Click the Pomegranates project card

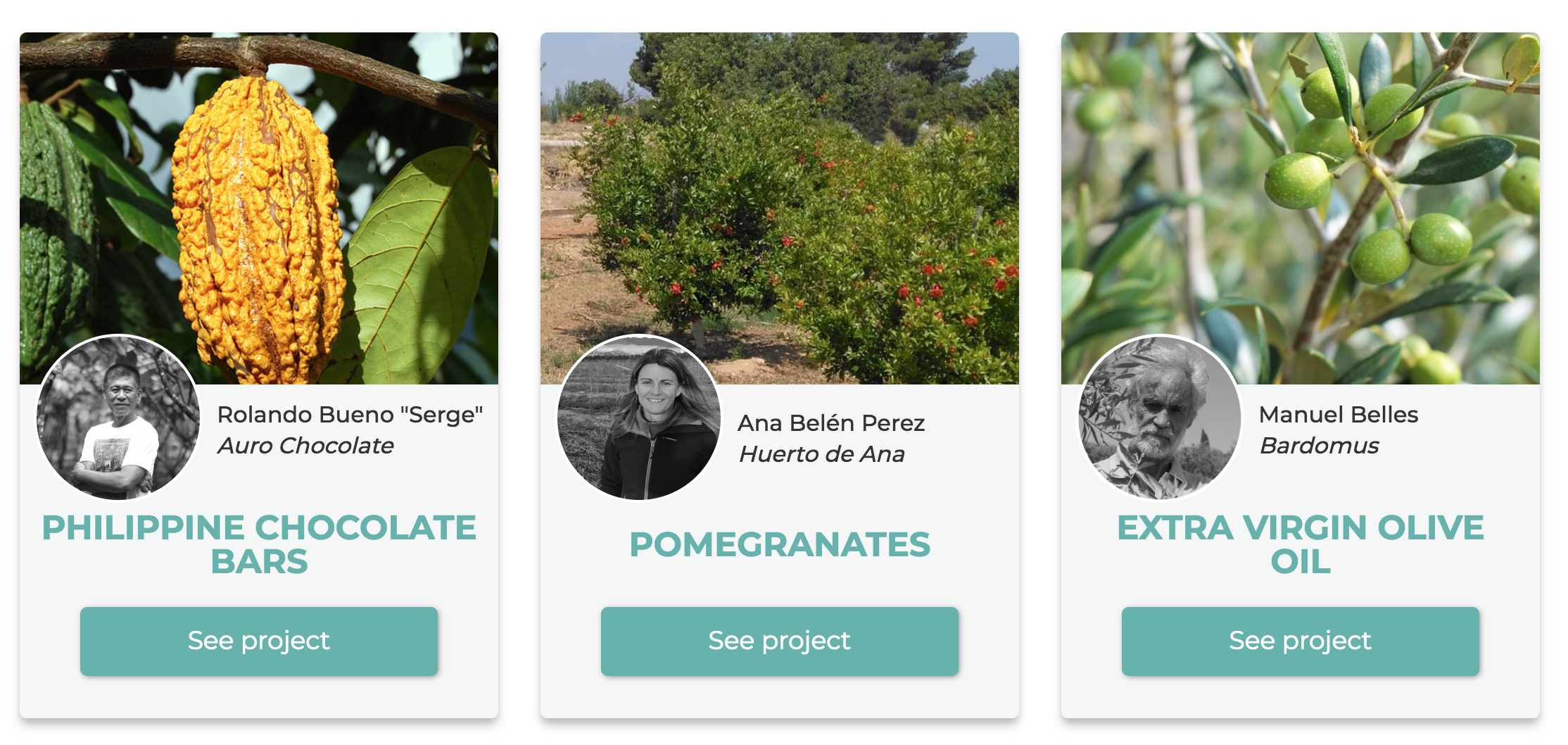pos(779,352)
